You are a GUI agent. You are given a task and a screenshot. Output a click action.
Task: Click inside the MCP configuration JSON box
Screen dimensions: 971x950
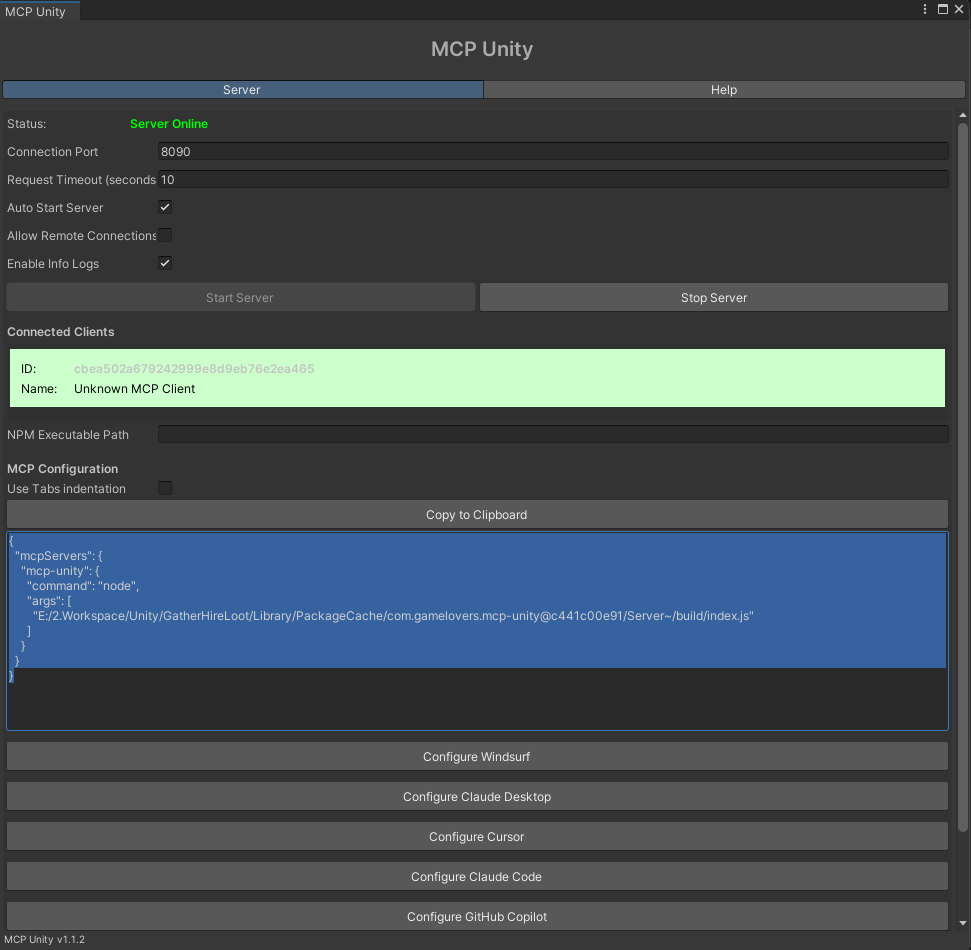(x=477, y=631)
